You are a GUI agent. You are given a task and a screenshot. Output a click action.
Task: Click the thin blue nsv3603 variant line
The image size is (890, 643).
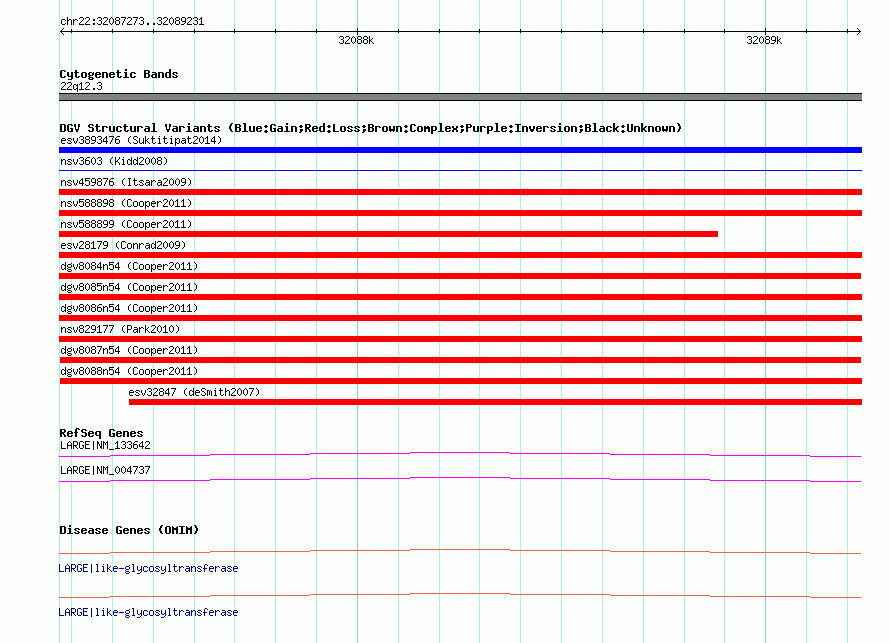click(x=460, y=170)
